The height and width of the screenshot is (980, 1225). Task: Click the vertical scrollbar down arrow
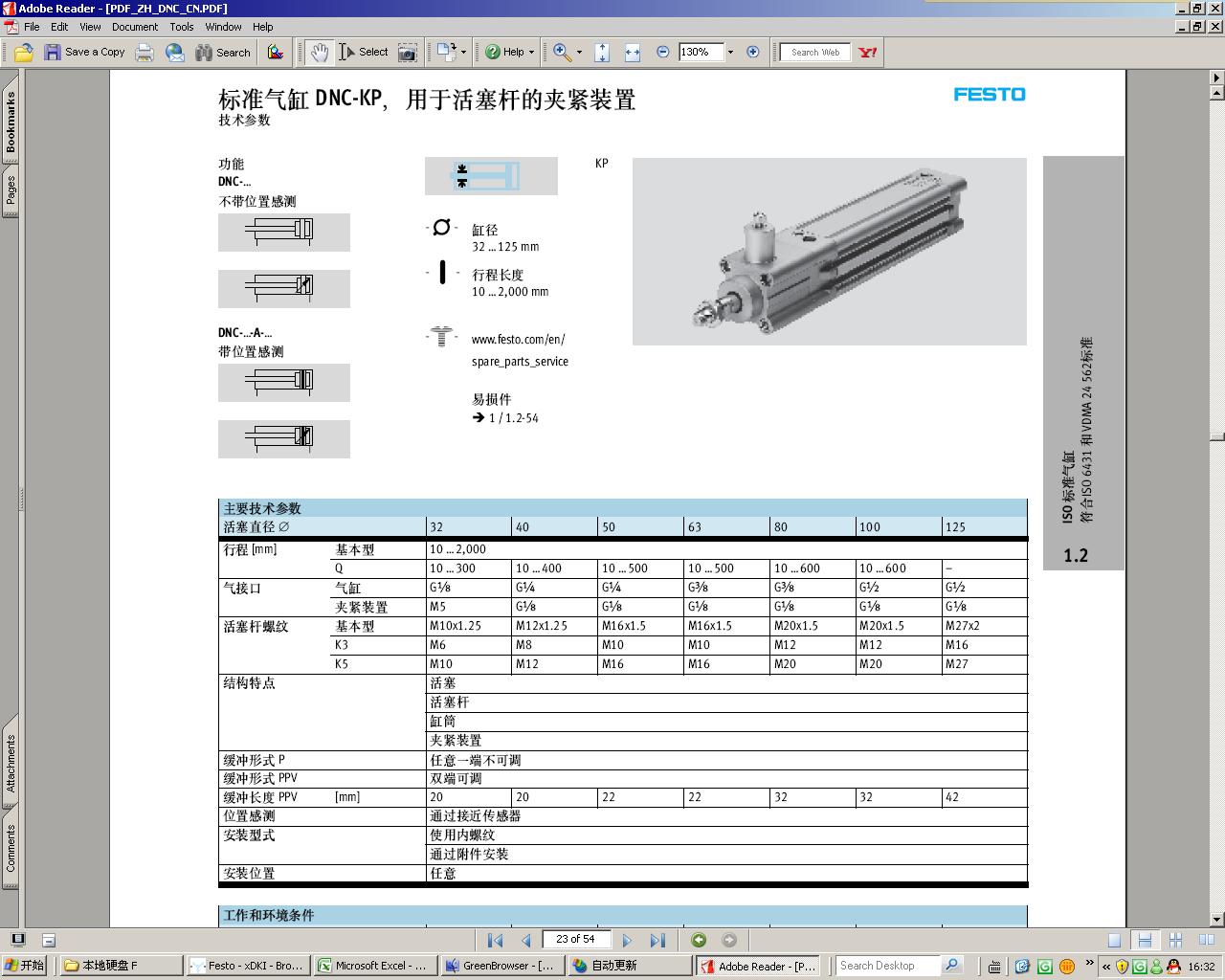pos(1217,920)
